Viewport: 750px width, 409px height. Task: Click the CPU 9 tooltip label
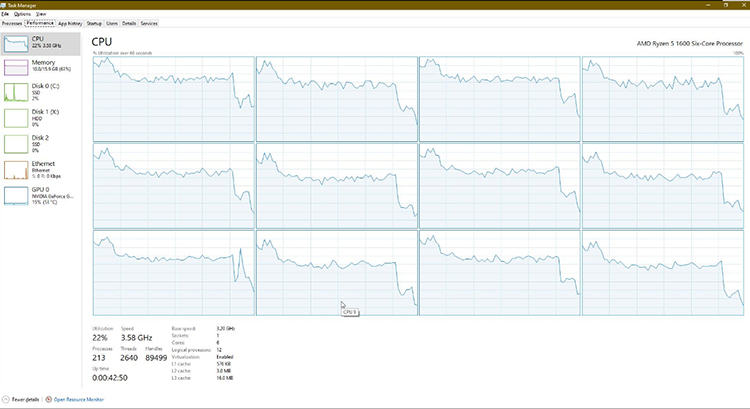(x=350, y=312)
